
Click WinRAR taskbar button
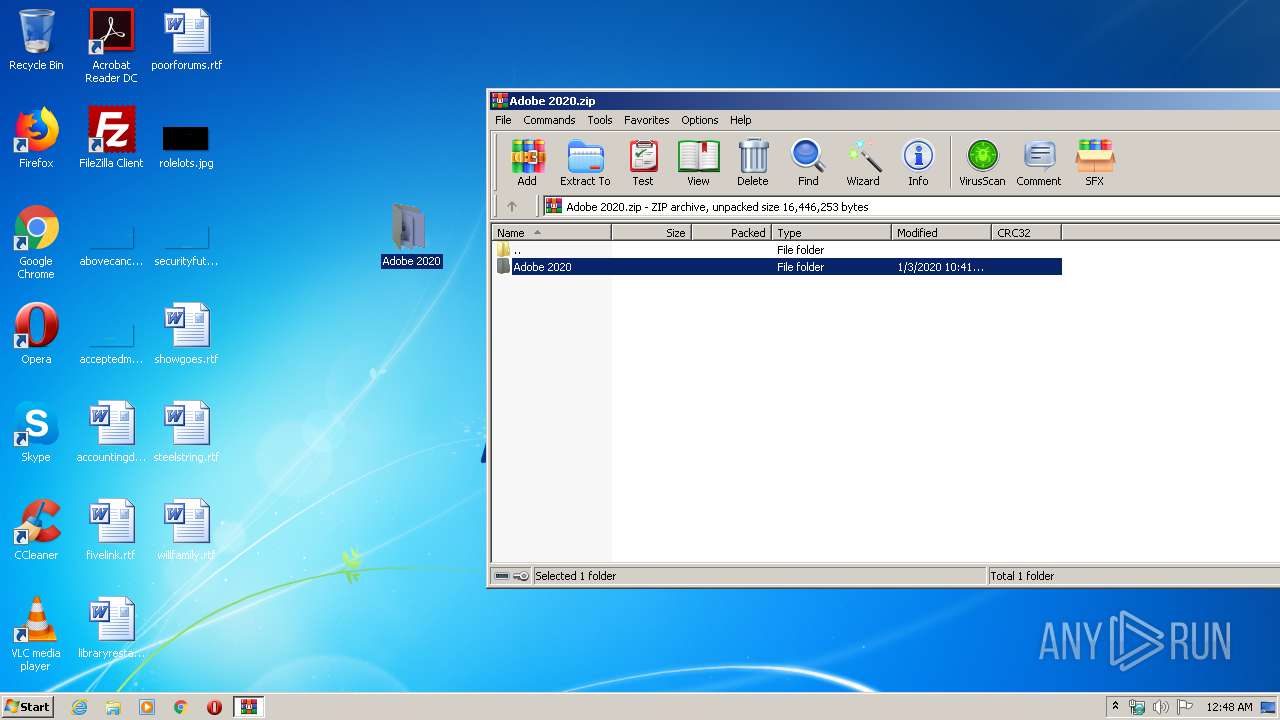(248, 707)
